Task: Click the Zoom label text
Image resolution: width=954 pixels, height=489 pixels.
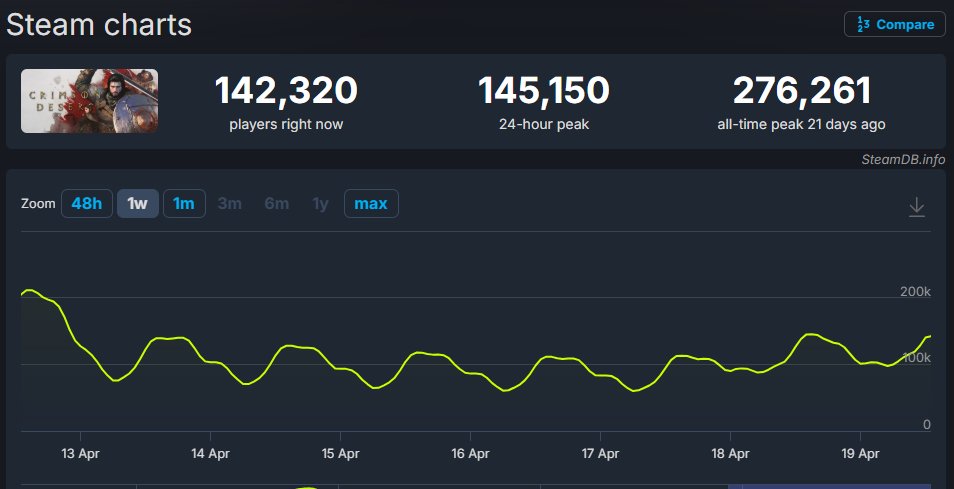Action: click(38, 204)
